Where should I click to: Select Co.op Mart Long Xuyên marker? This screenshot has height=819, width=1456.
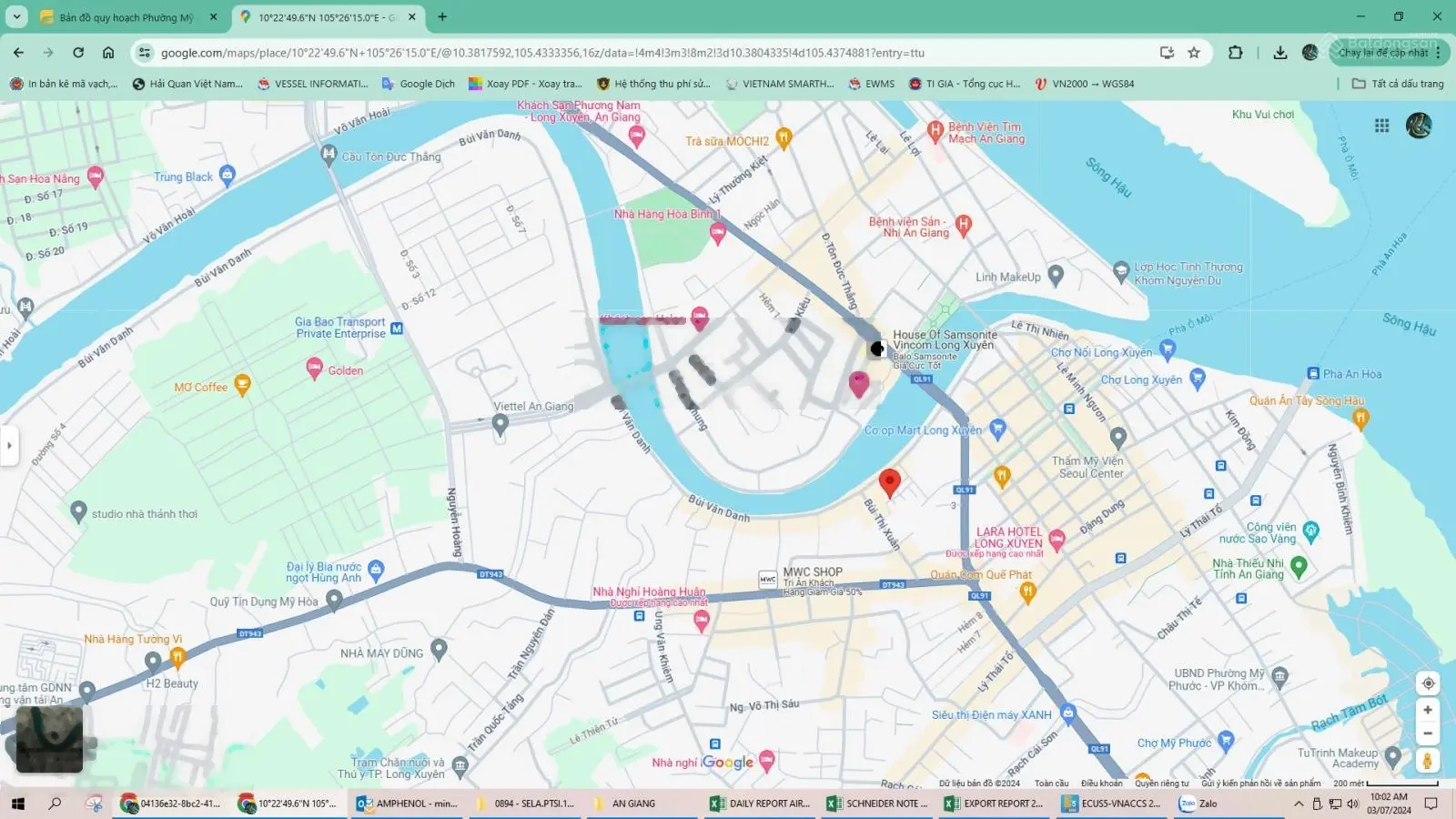pyautogui.click(x=997, y=429)
